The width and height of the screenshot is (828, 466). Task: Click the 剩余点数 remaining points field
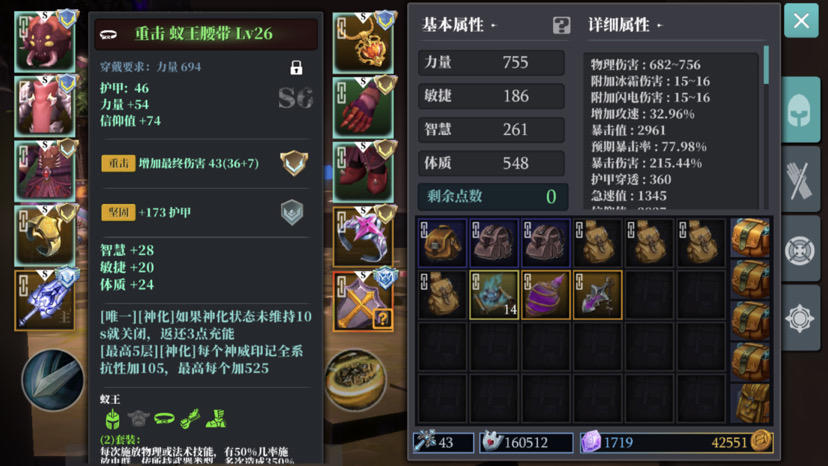tap(493, 197)
